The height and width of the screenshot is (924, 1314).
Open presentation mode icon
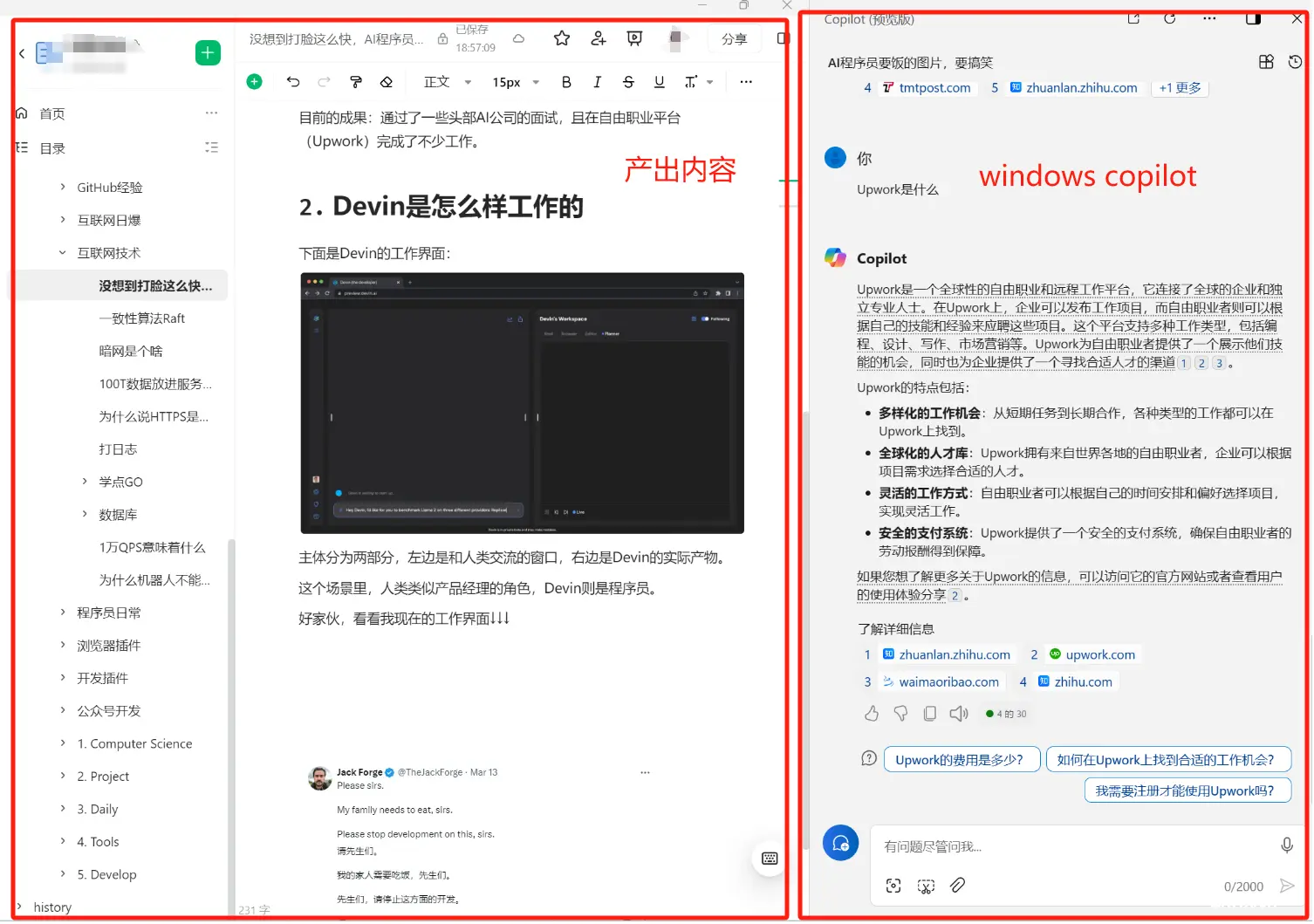[635, 38]
